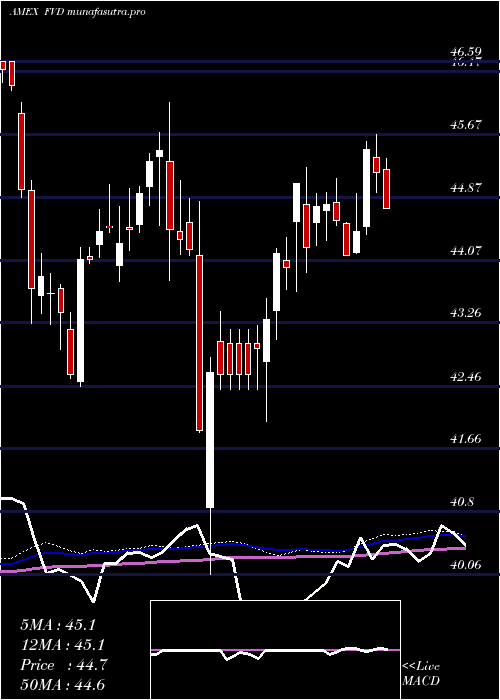Select the 45.67 price level label
This screenshot has height=700, width=500.
click(x=465, y=125)
